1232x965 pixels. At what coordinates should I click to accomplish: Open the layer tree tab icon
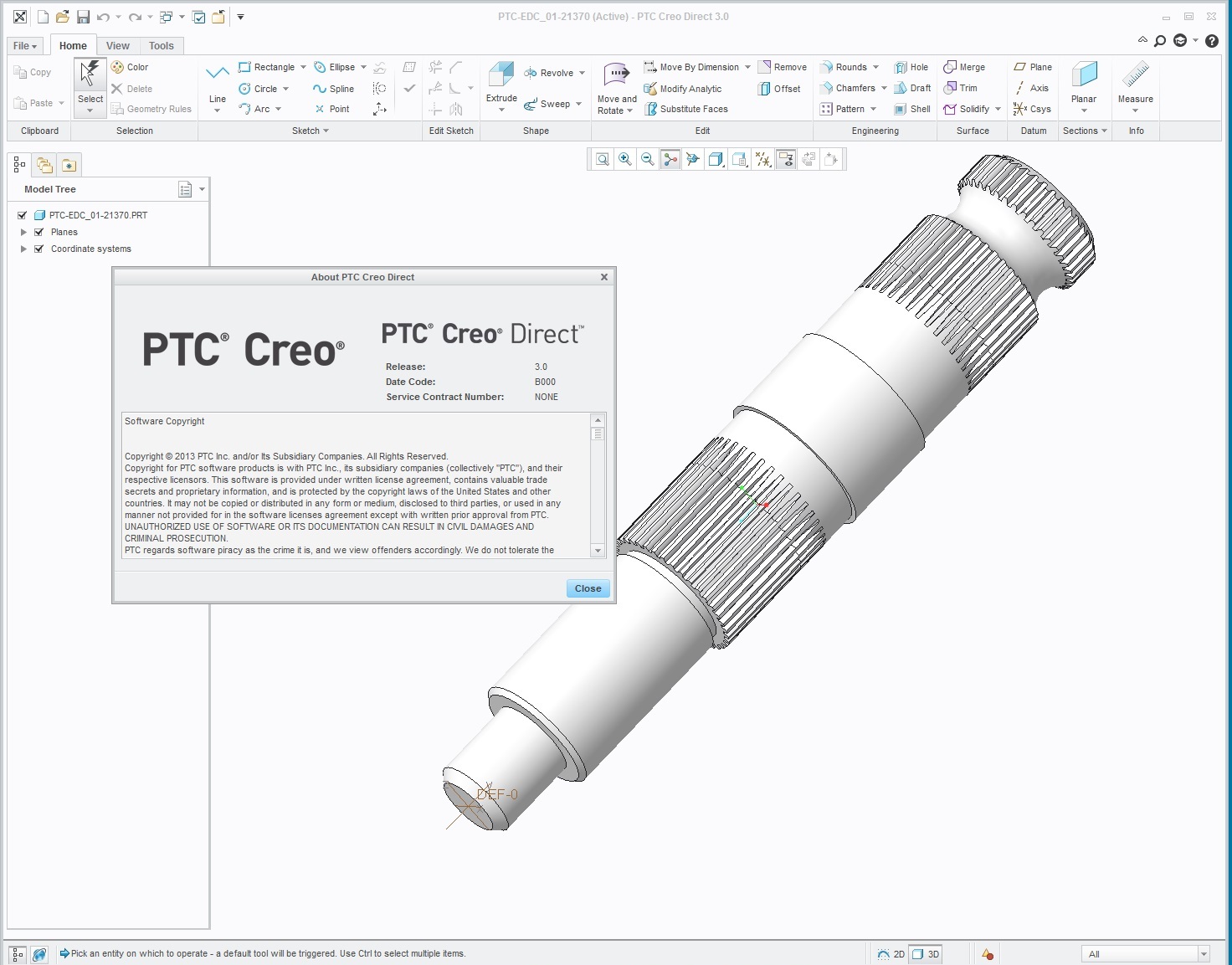pyautogui.click(x=44, y=165)
